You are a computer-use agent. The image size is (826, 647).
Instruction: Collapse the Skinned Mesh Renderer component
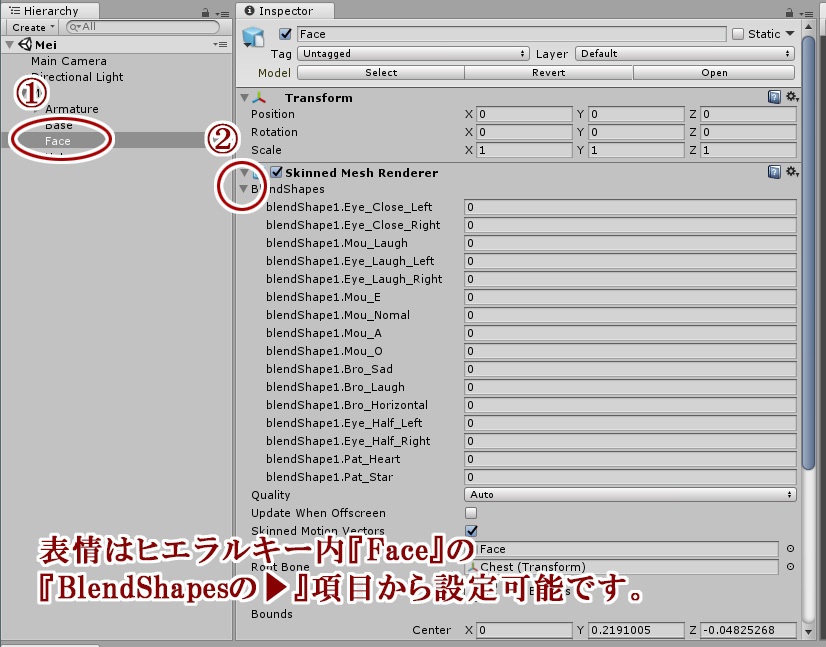point(244,172)
